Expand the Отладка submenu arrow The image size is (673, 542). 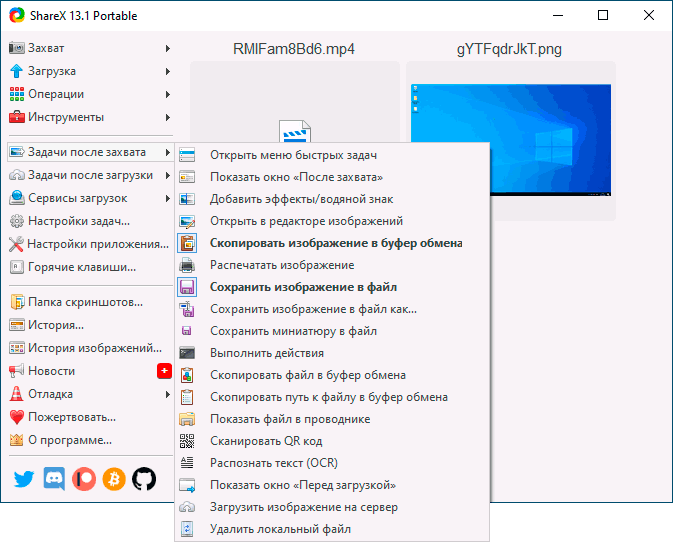click(168, 394)
